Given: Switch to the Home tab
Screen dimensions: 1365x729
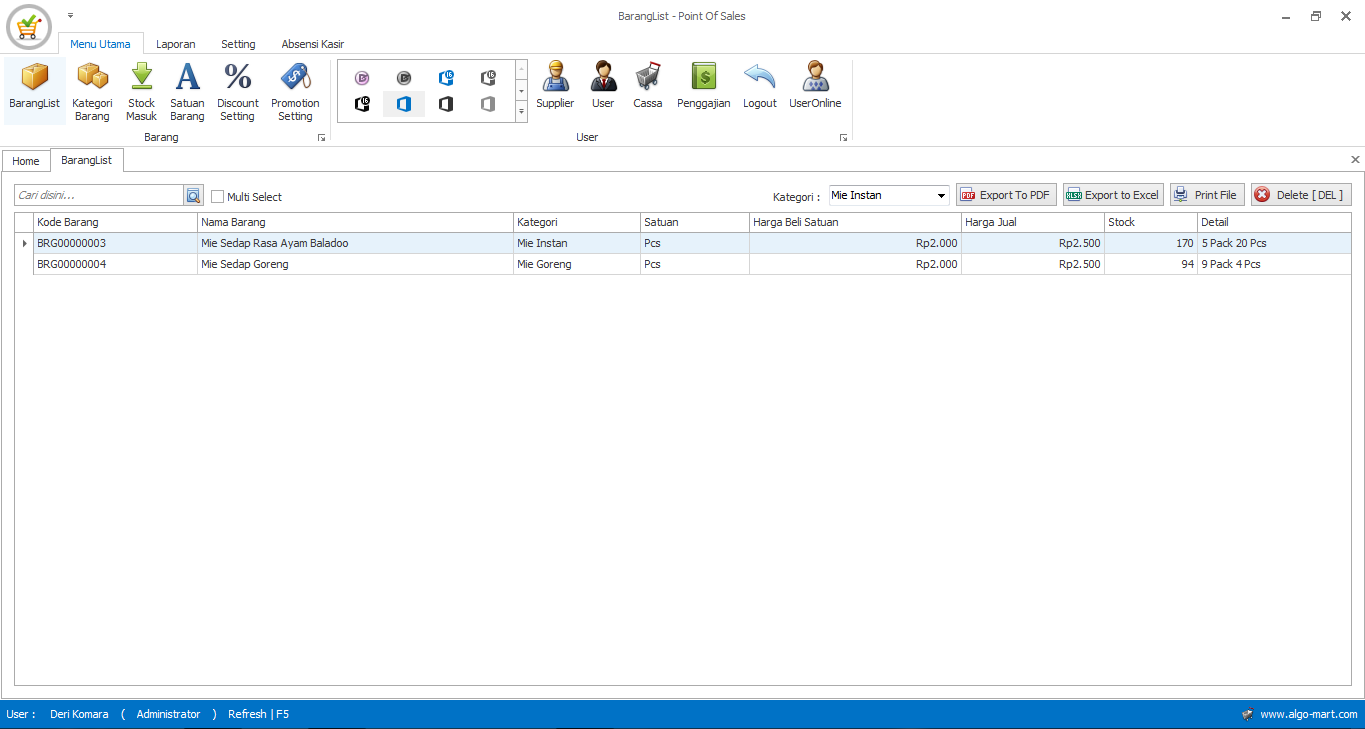Looking at the screenshot, I should [x=26, y=160].
